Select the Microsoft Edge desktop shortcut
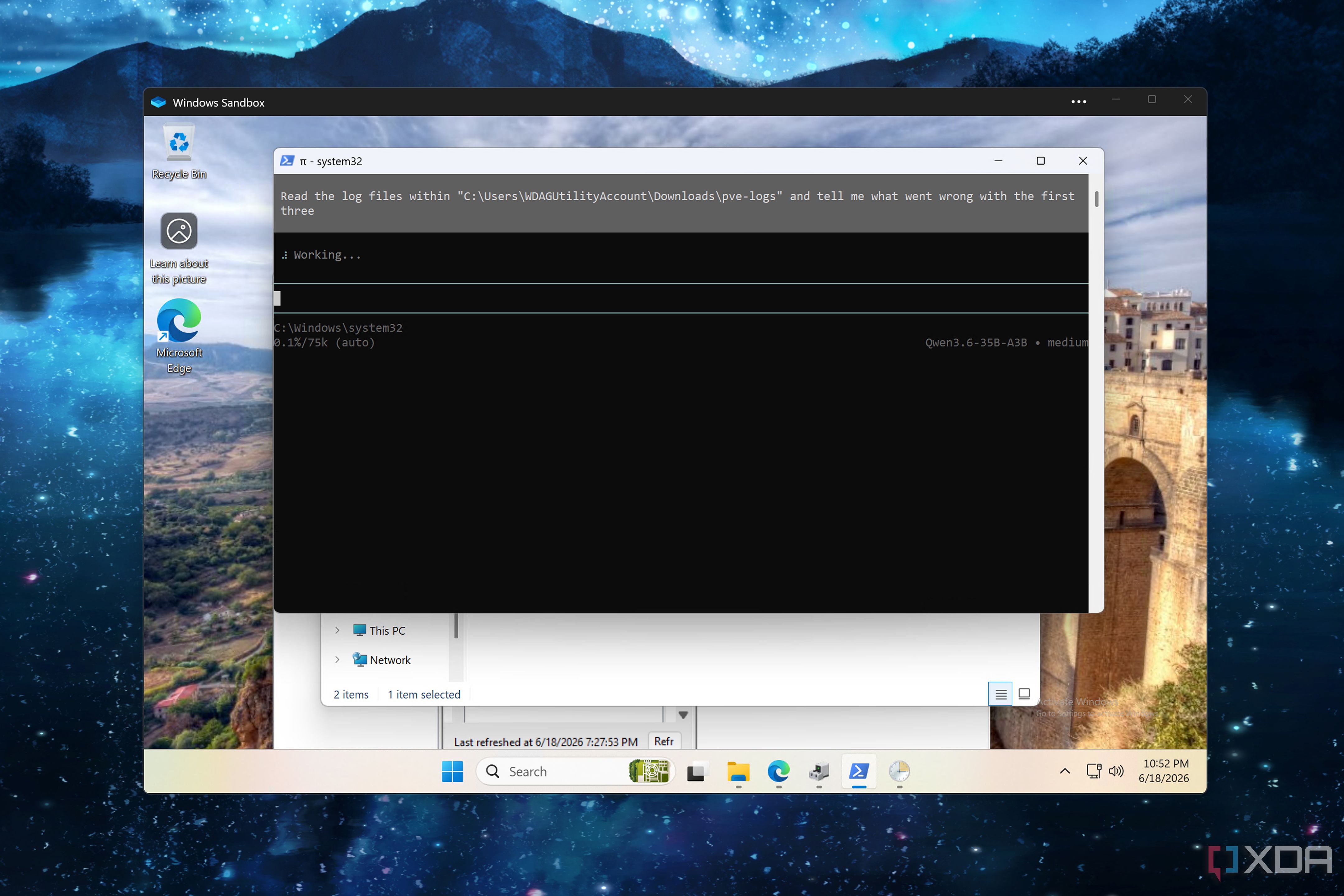Viewport: 1344px width, 896px height. 179,337
